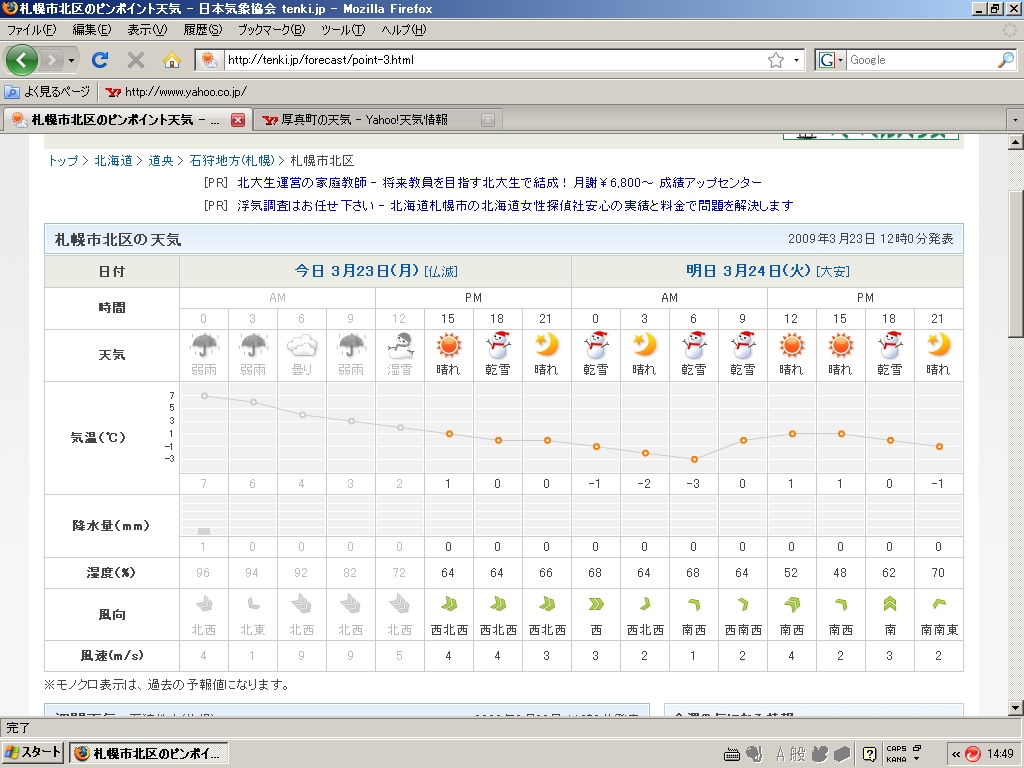Go back with the green Back arrow
Image resolution: width=1024 pixels, height=768 pixels.
(22, 60)
